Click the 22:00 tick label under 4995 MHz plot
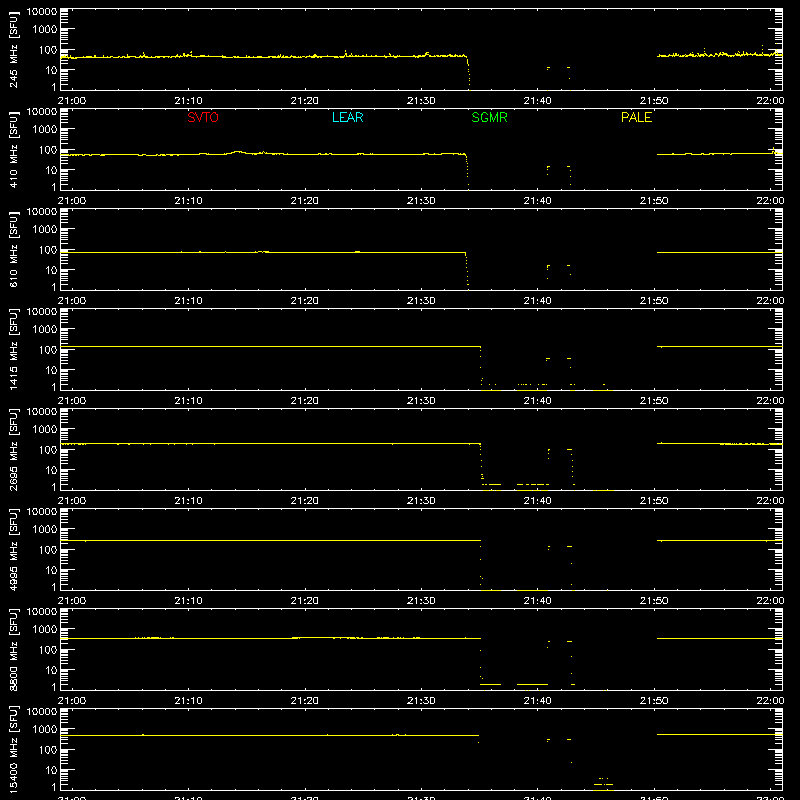The image size is (800, 800). click(x=770, y=601)
